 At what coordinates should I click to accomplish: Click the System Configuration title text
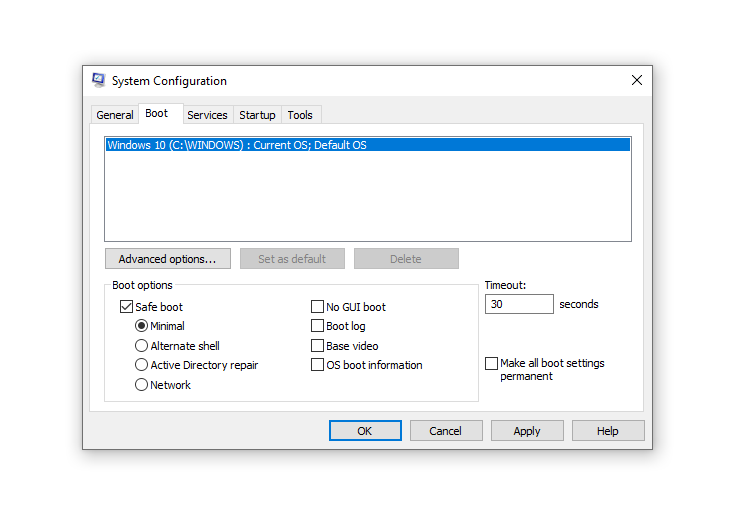tap(169, 81)
